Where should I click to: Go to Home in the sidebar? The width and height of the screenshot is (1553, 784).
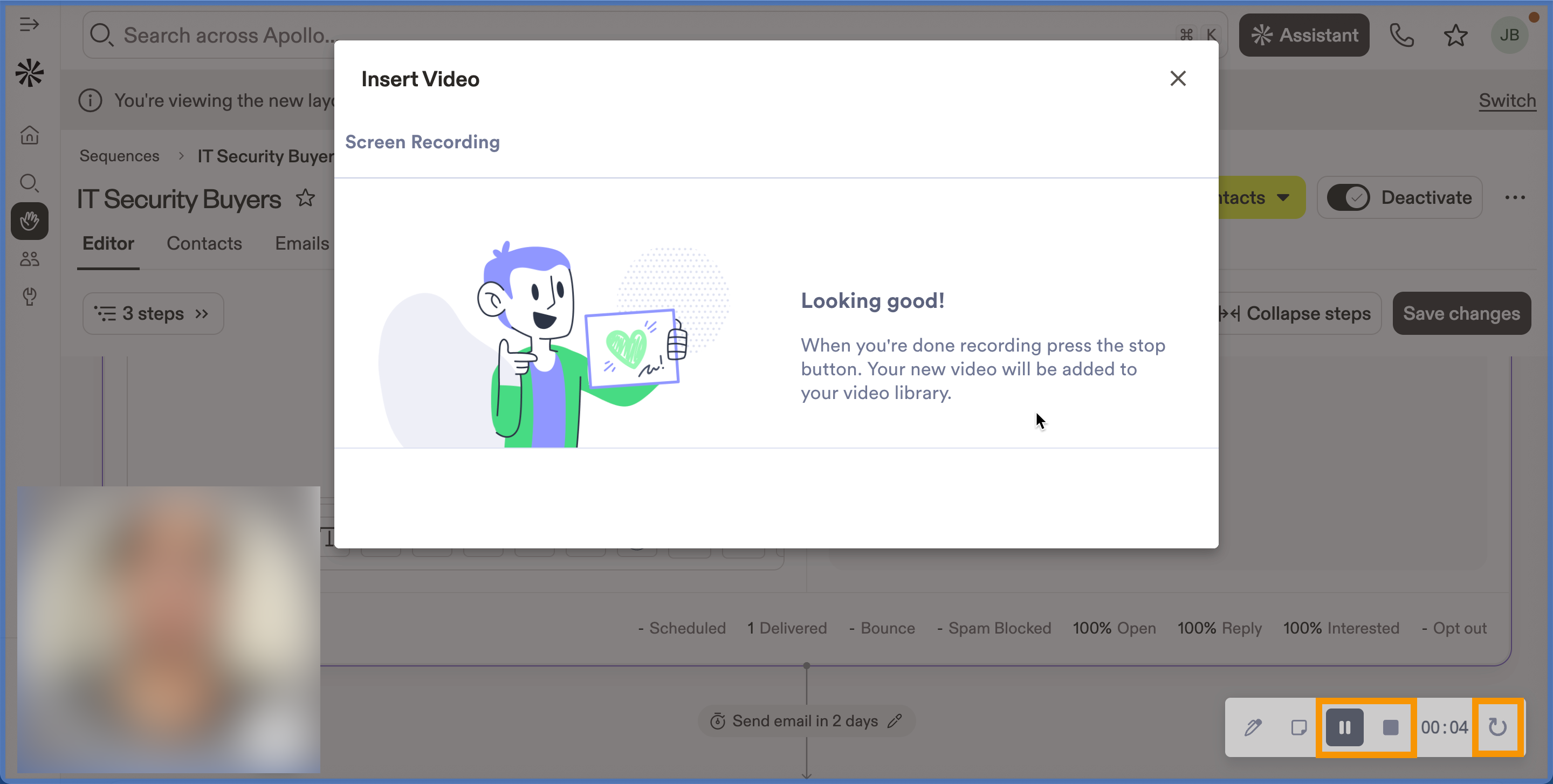pyautogui.click(x=29, y=135)
